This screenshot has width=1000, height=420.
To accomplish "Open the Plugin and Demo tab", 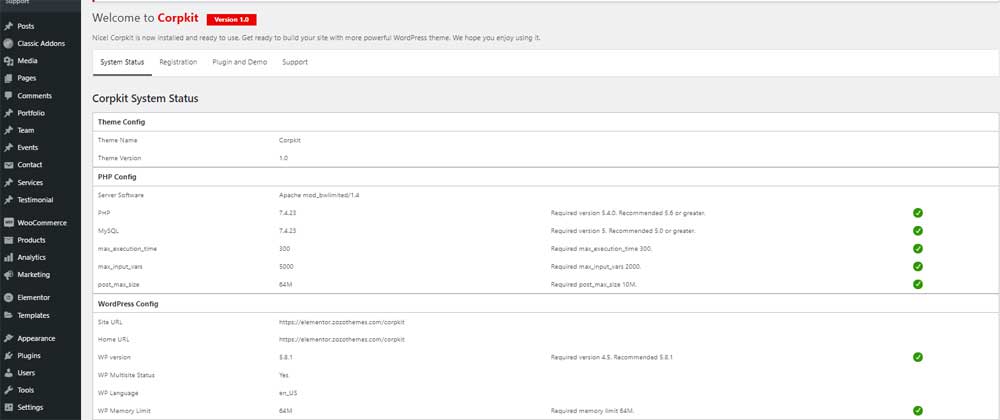I will point(239,62).
